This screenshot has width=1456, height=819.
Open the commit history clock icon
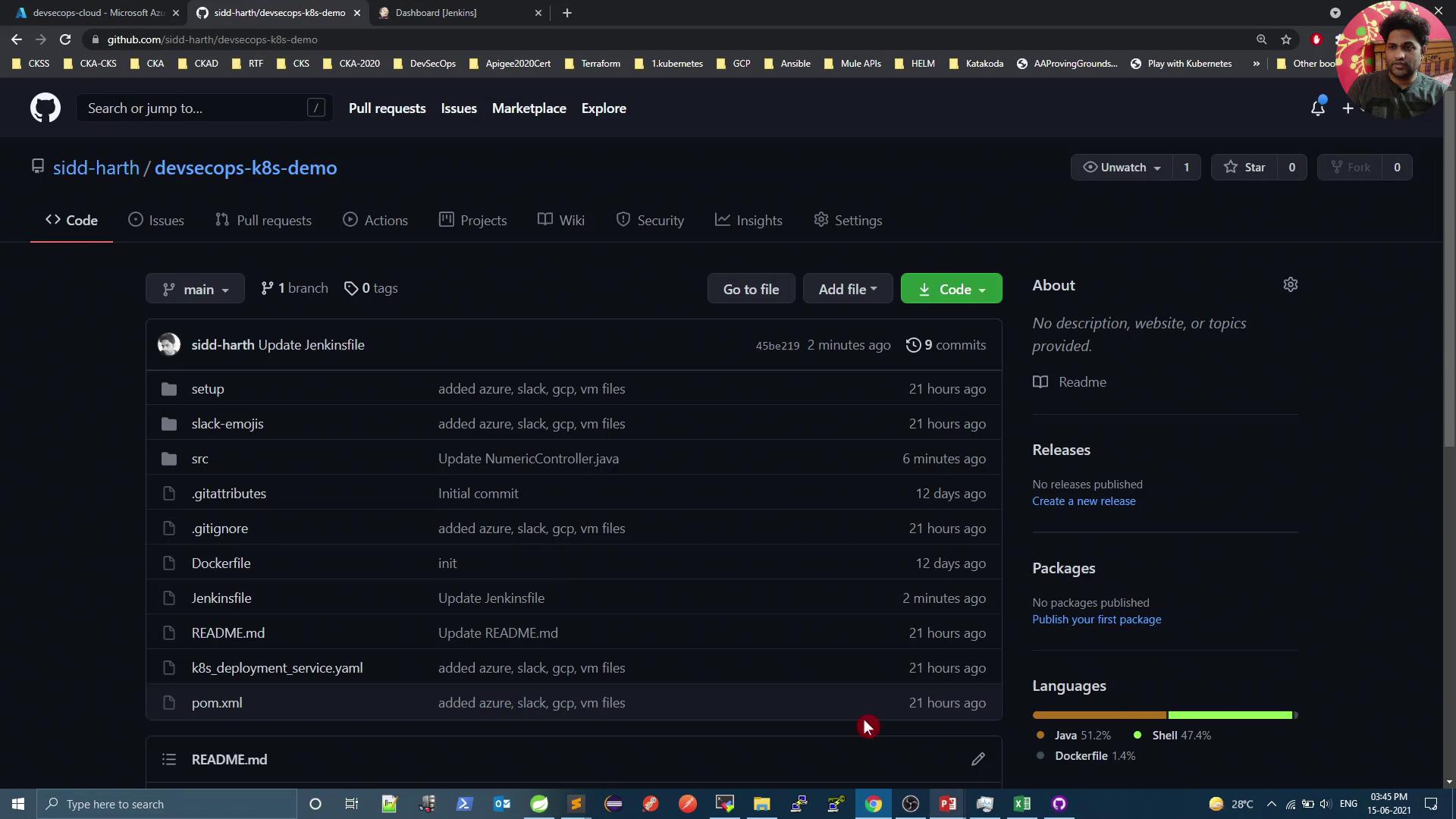(x=913, y=345)
